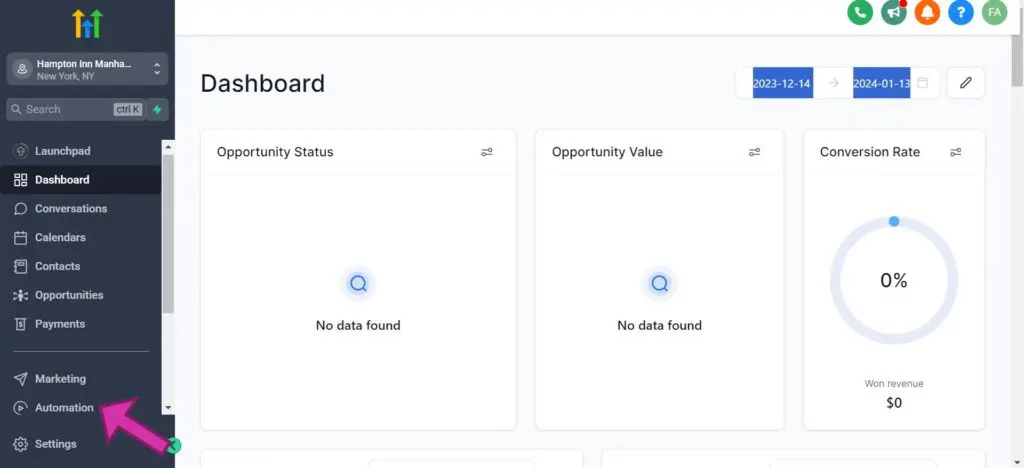Open the megaphone announcements icon

pyautogui.click(x=894, y=12)
